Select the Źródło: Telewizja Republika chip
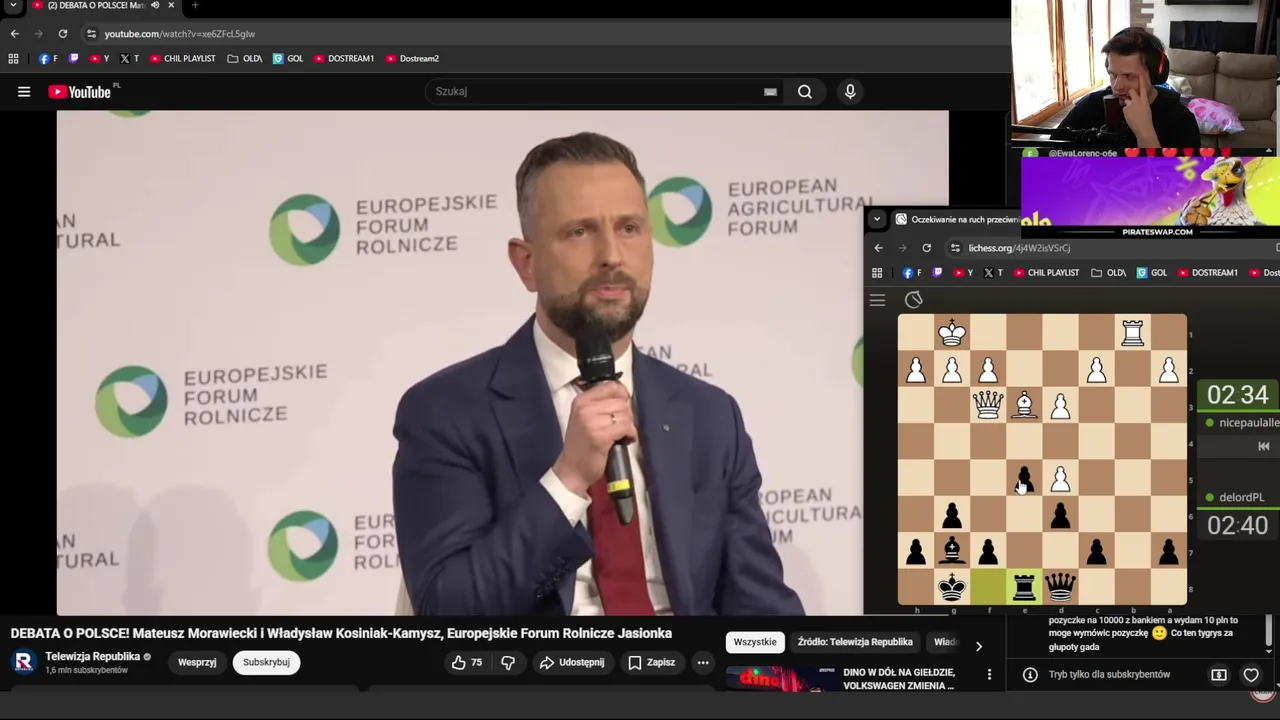The width and height of the screenshot is (1280, 720). (x=855, y=642)
